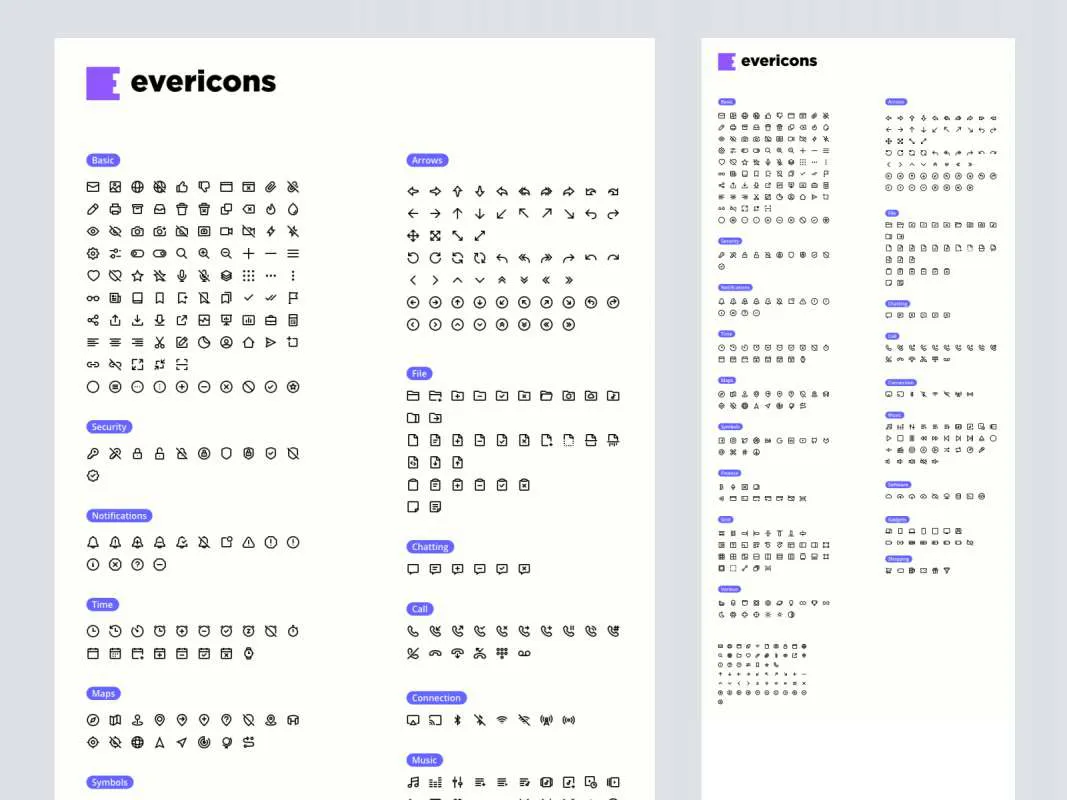Click the hamburger menu three-lines icon

point(293,254)
